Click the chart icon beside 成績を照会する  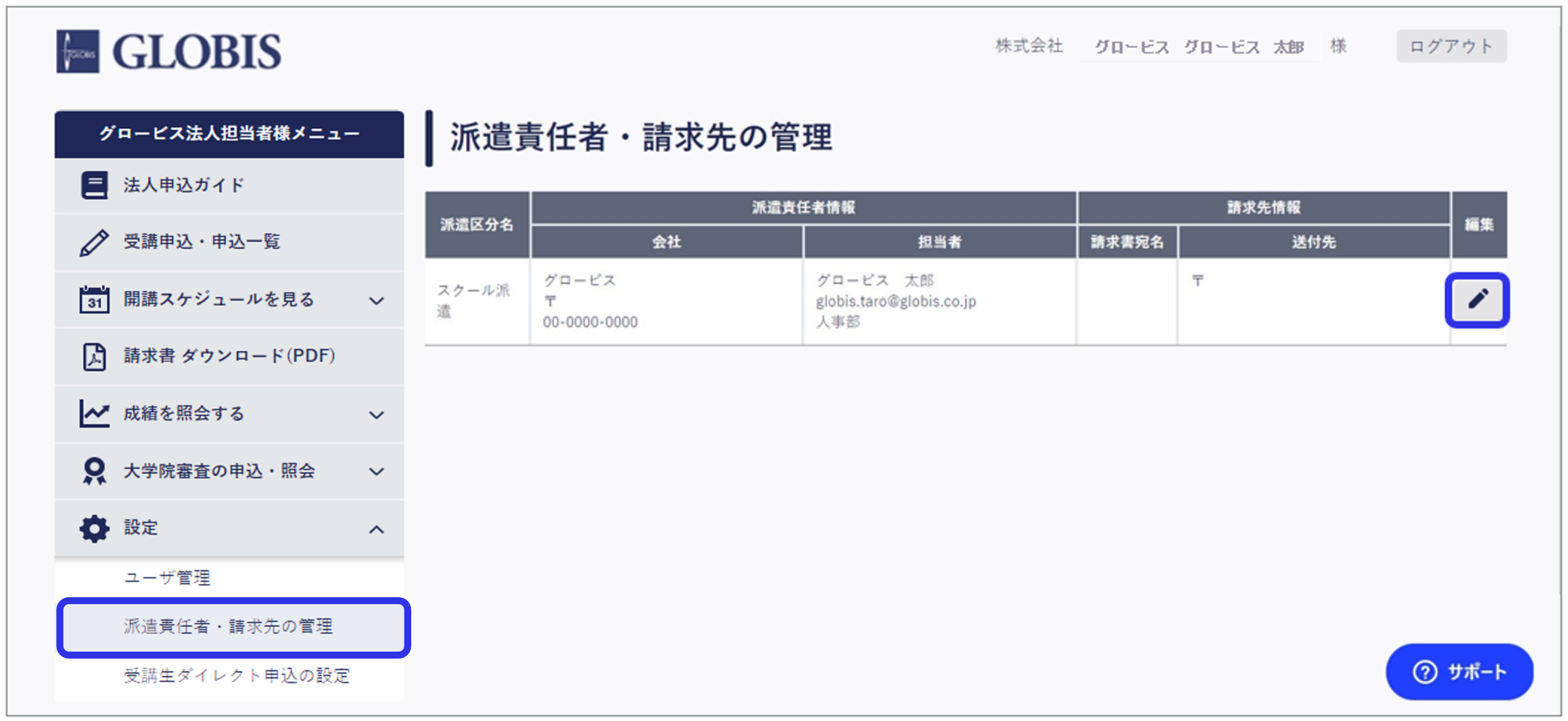(x=94, y=413)
